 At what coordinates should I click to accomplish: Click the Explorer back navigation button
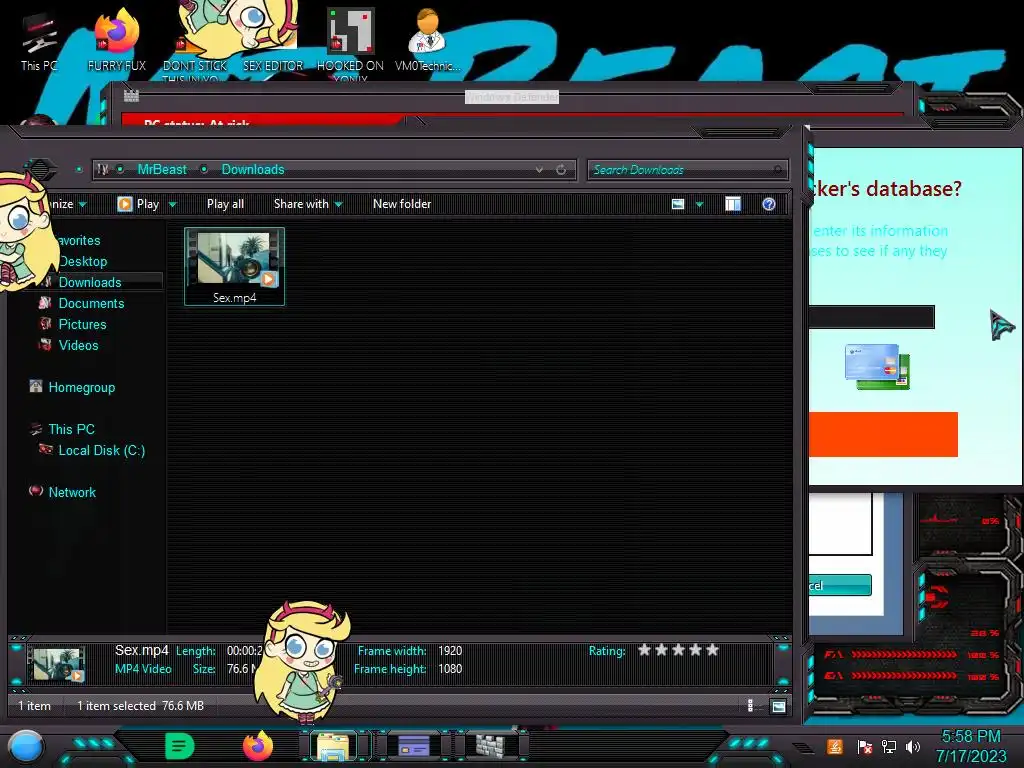click(40, 170)
